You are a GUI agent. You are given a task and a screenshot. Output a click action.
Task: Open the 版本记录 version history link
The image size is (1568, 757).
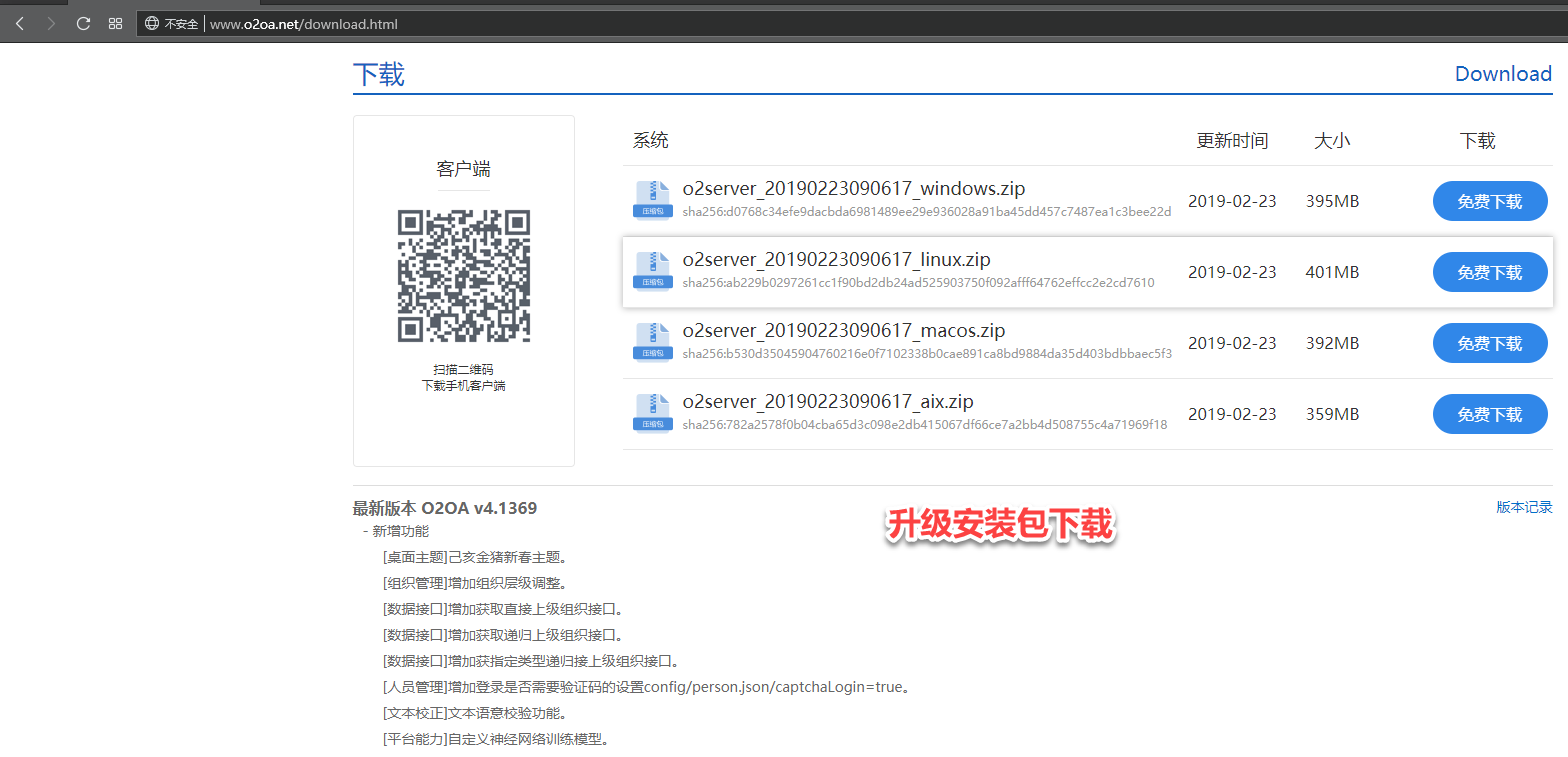click(1524, 507)
